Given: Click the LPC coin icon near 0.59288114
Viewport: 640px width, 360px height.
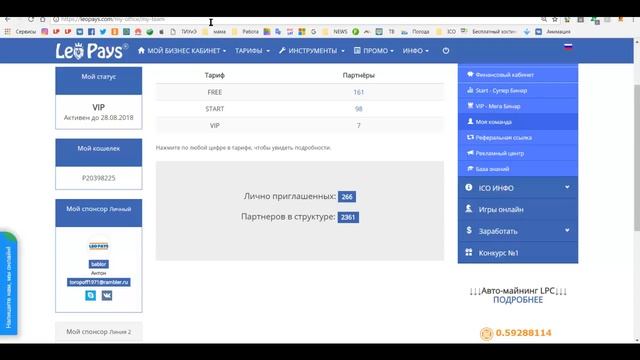Looking at the screenshot, I should 486,333.
